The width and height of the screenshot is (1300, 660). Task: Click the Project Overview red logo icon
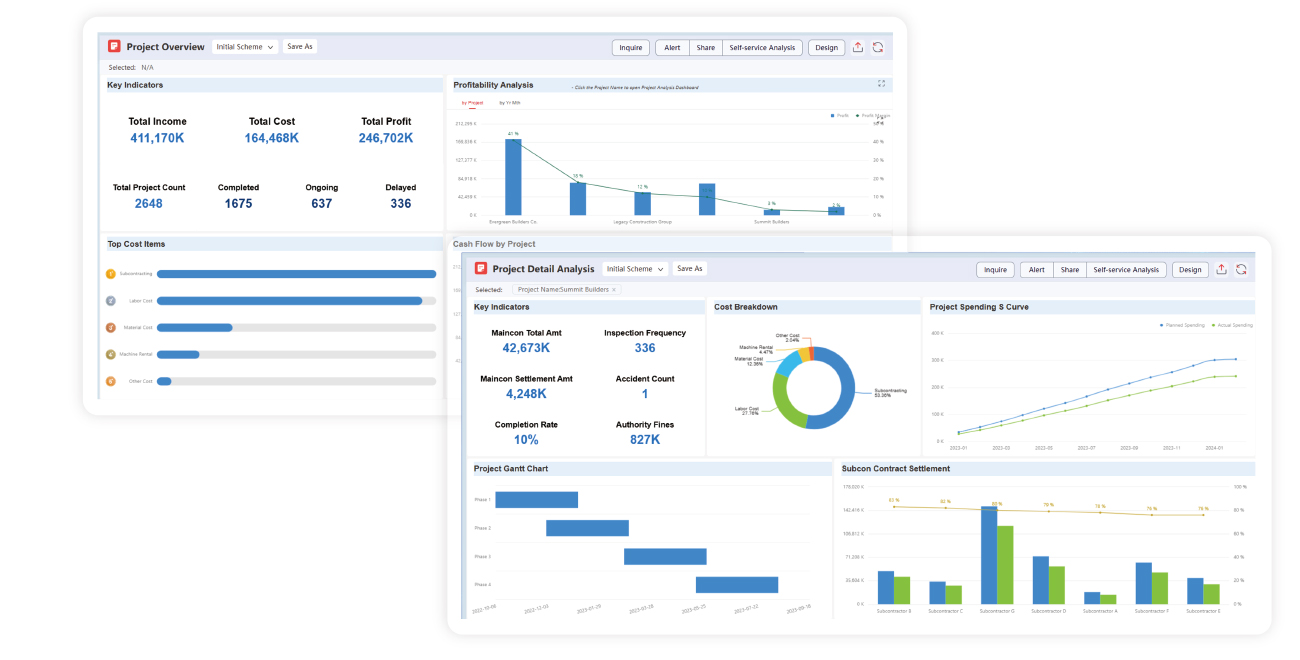(x=114, y=46)
